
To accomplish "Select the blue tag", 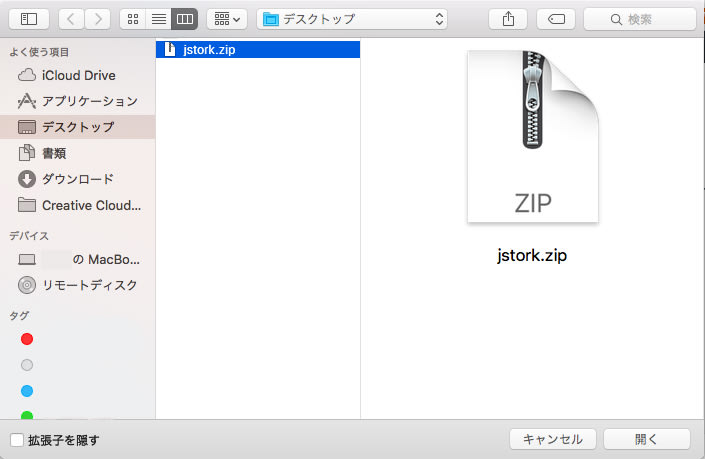I will coord(27,391).
